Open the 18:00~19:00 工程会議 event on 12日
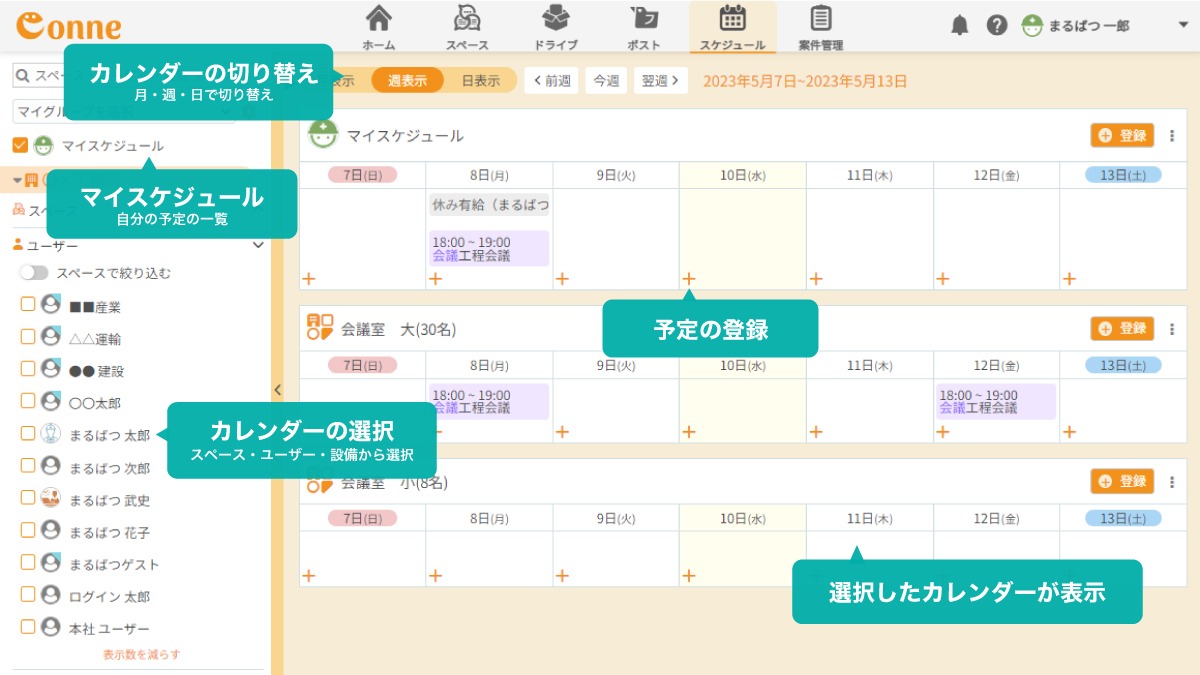The width and height of the screenshot is (1200, 675). pyautogui.click(x=996, y=402)
